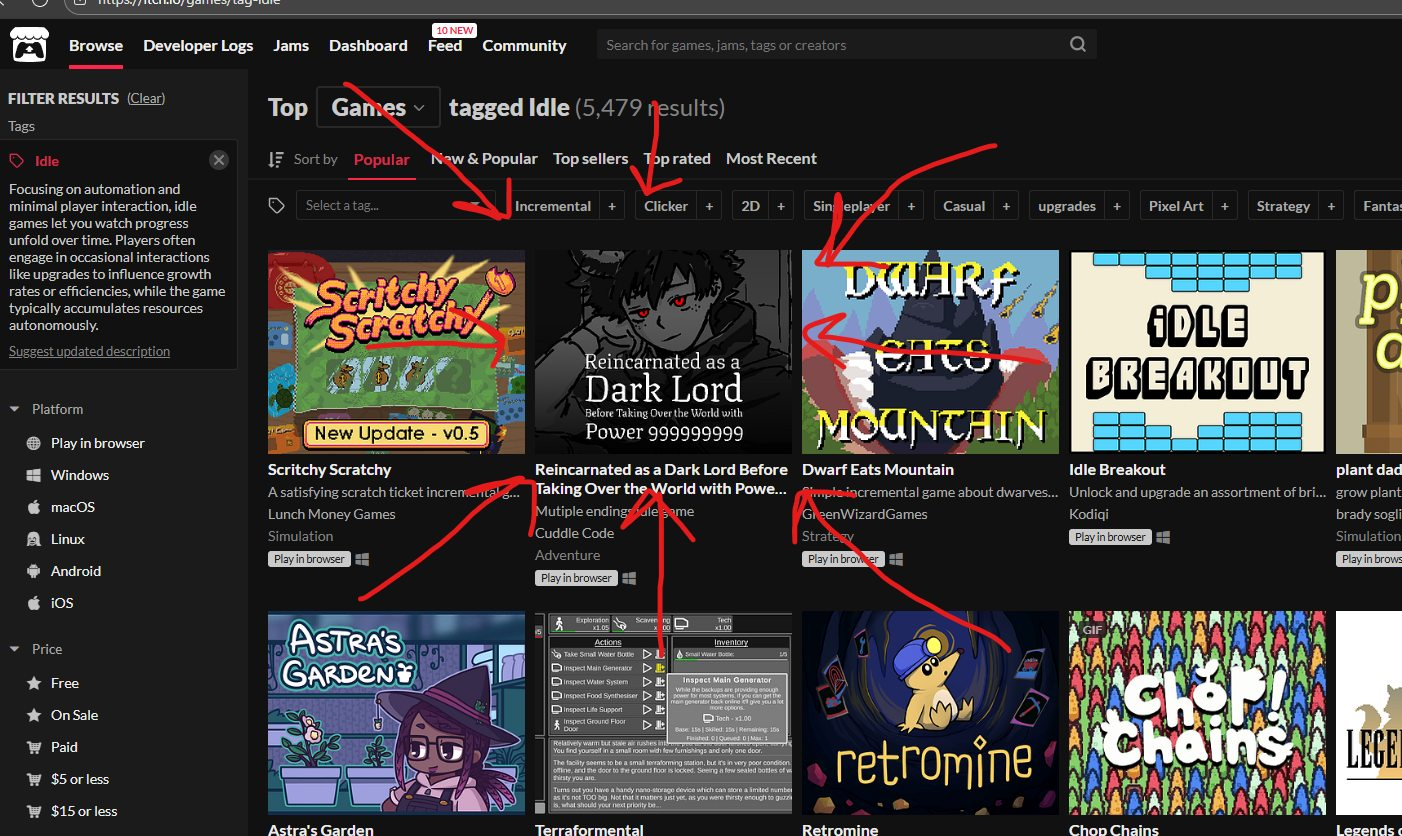
Task: Type in the Select a tag field
Action: (x=380, y=206)
